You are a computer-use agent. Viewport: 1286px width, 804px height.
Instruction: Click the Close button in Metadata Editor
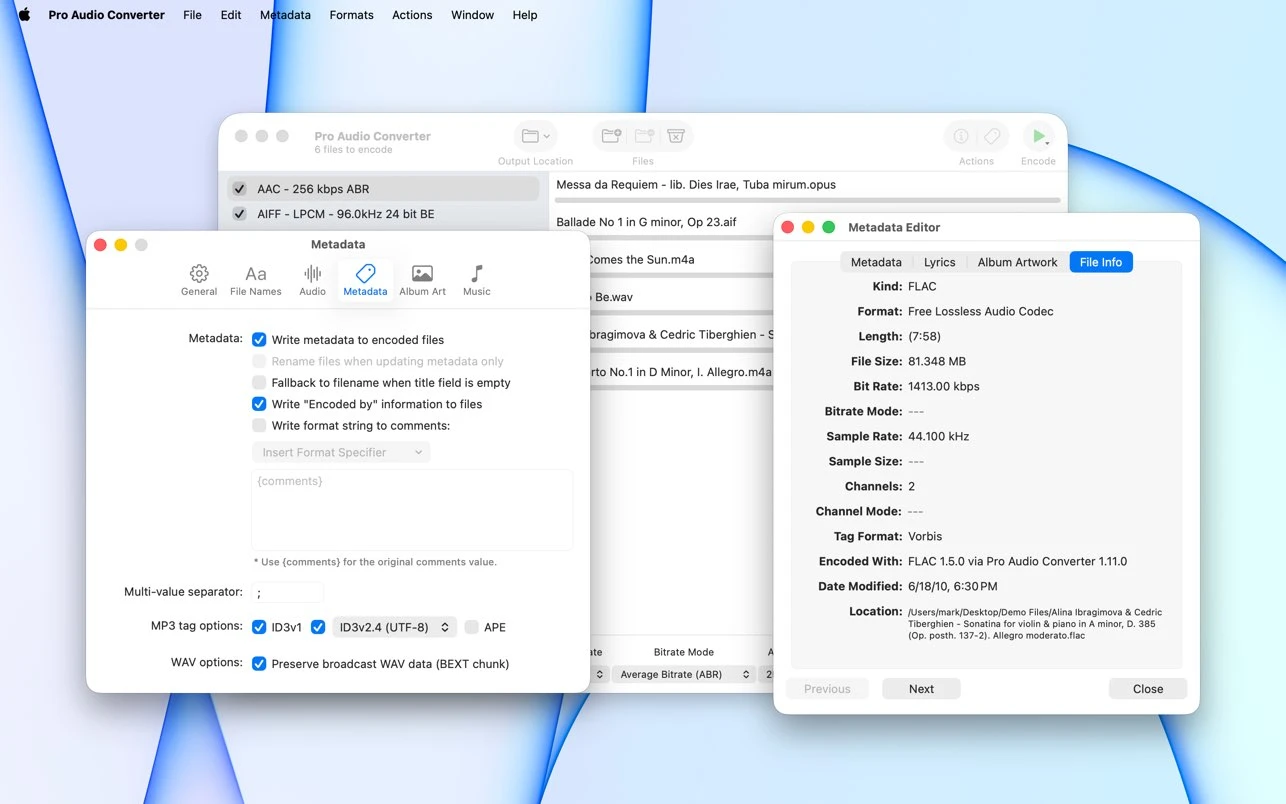pyautogui.click(x=1148, y=689)
